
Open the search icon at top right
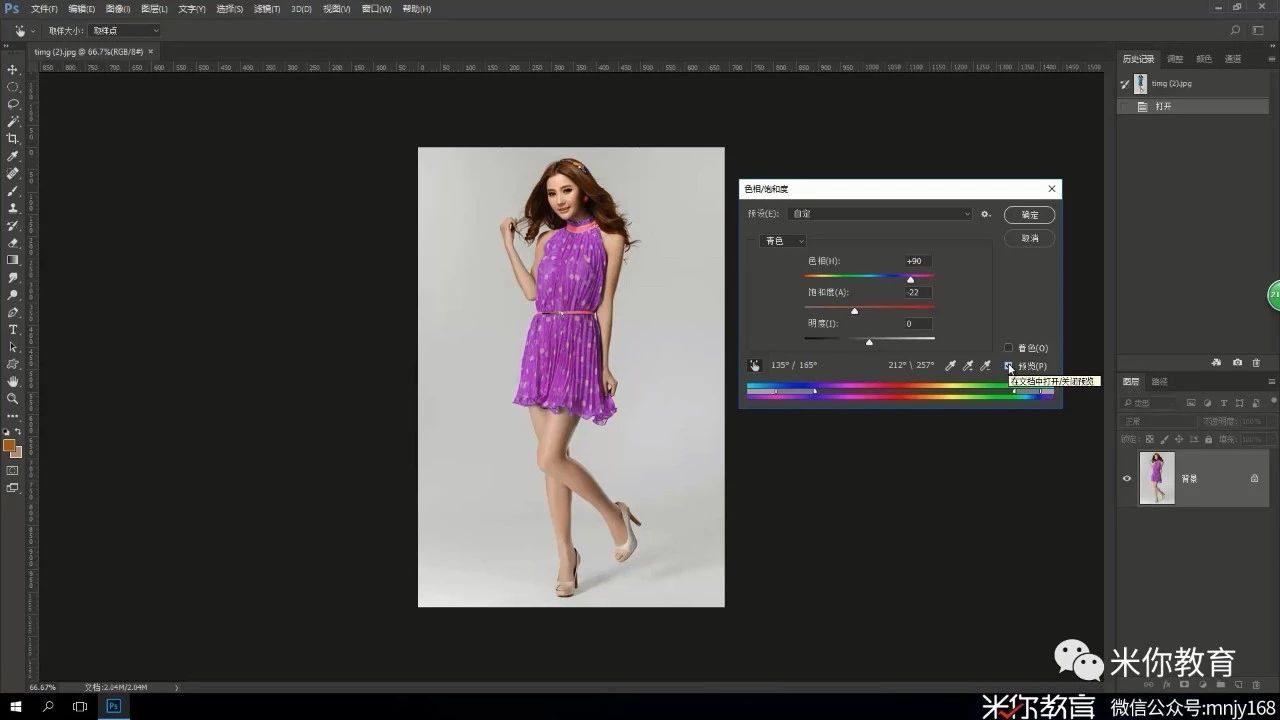coord(1236,30)
